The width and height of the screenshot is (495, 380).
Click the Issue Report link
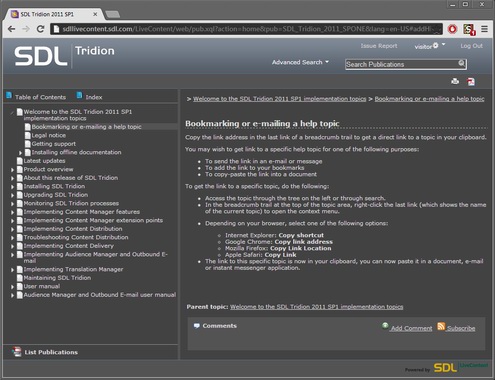pos(379,46)
